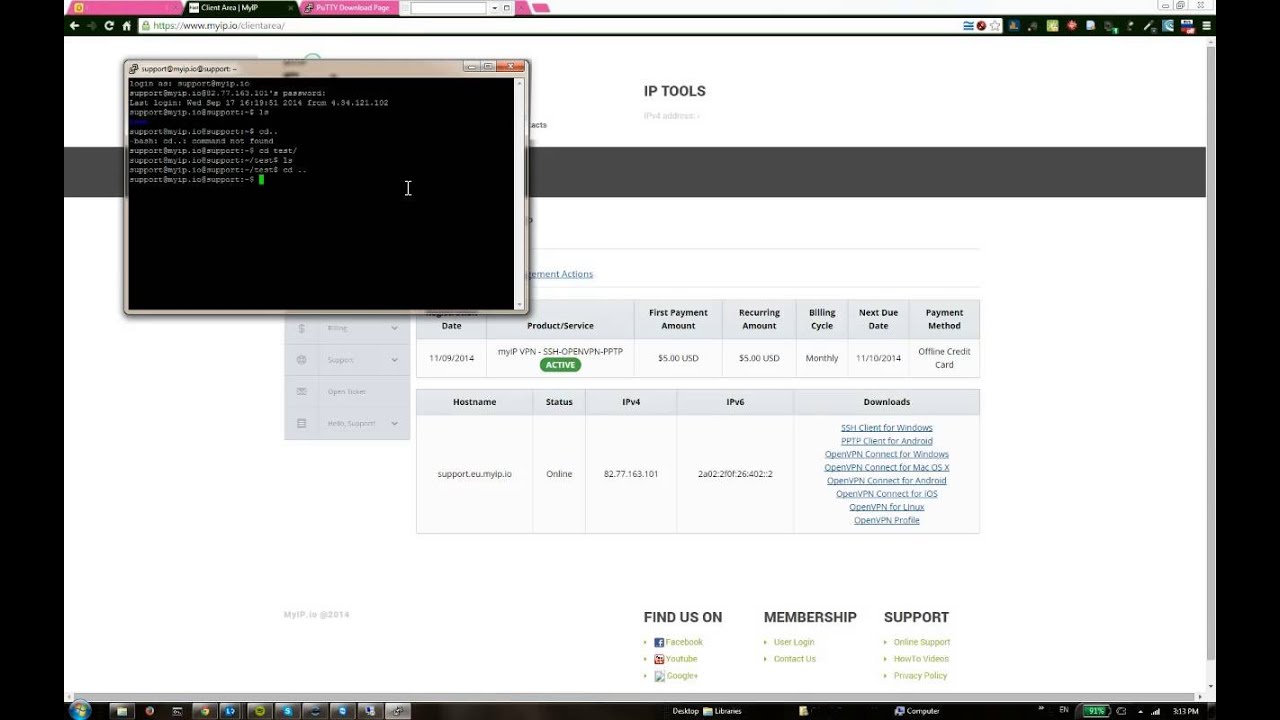Open OpenVPN Connect for Mac OS X link
Image resolution: width=1280 pixels, height=720 pixels.
887,467
